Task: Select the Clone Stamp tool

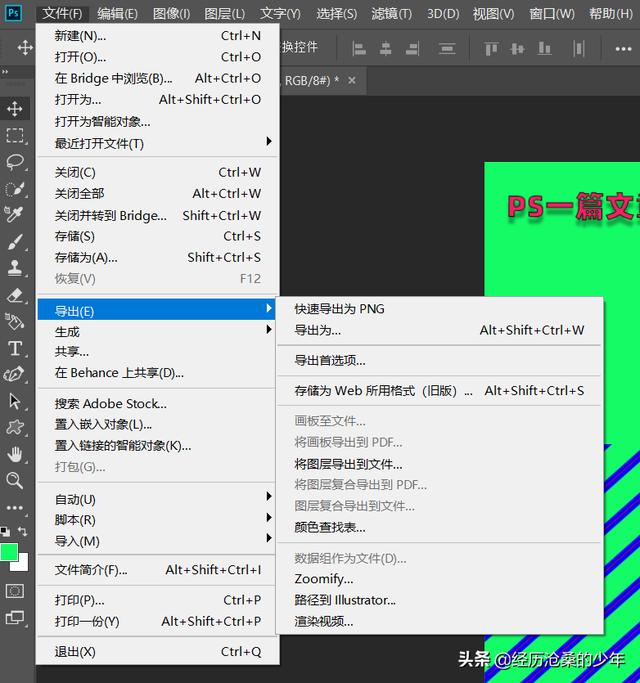Action: click(x=15, y=267)
